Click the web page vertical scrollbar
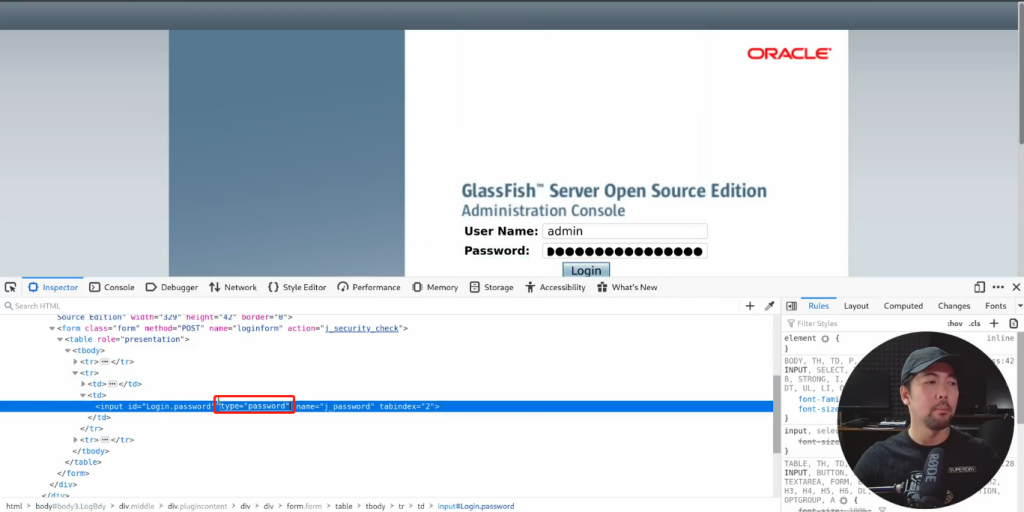The width and height of the screenshot is (1024, 512). click(1020, 72)
